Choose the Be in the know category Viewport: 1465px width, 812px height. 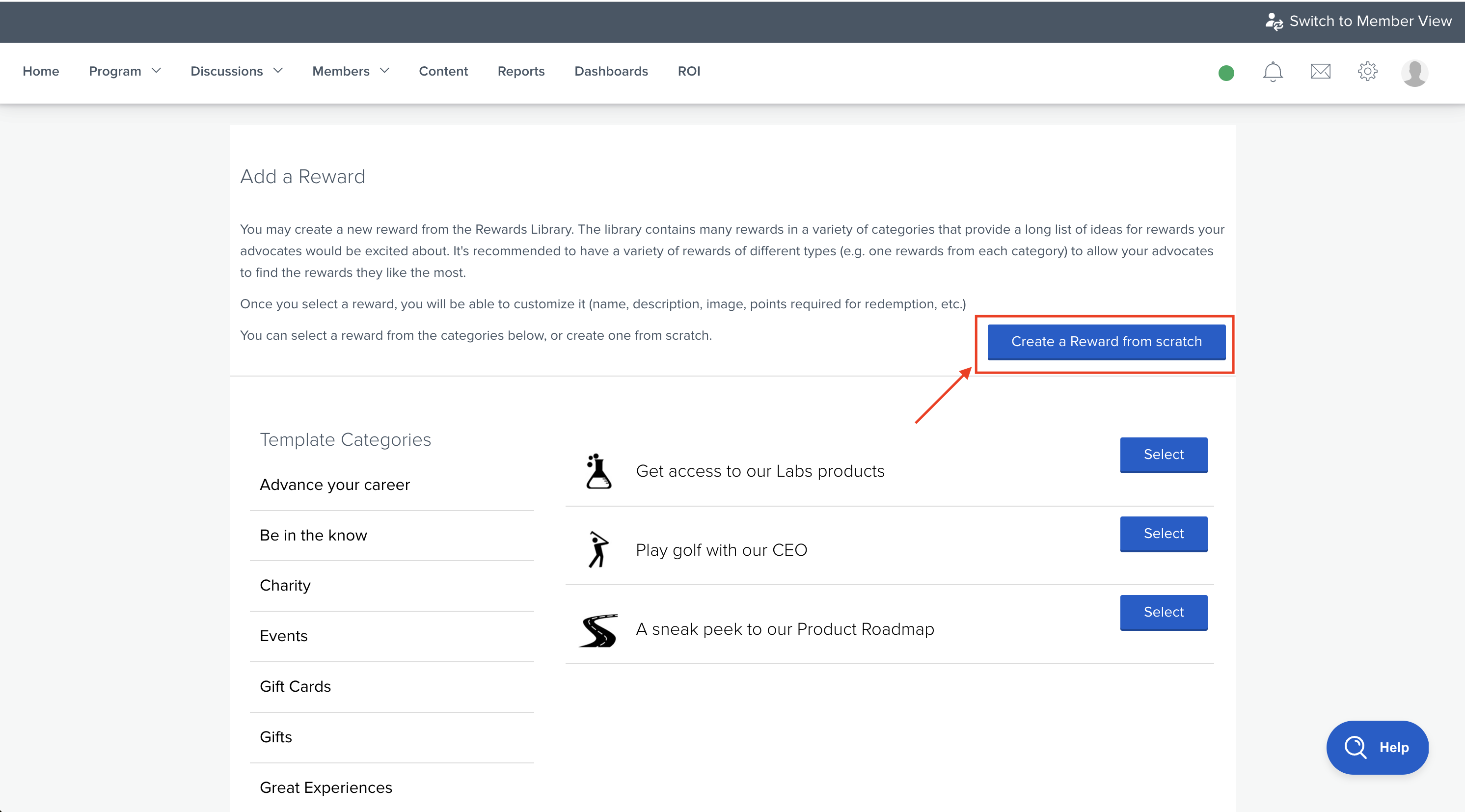click(392, 536)
